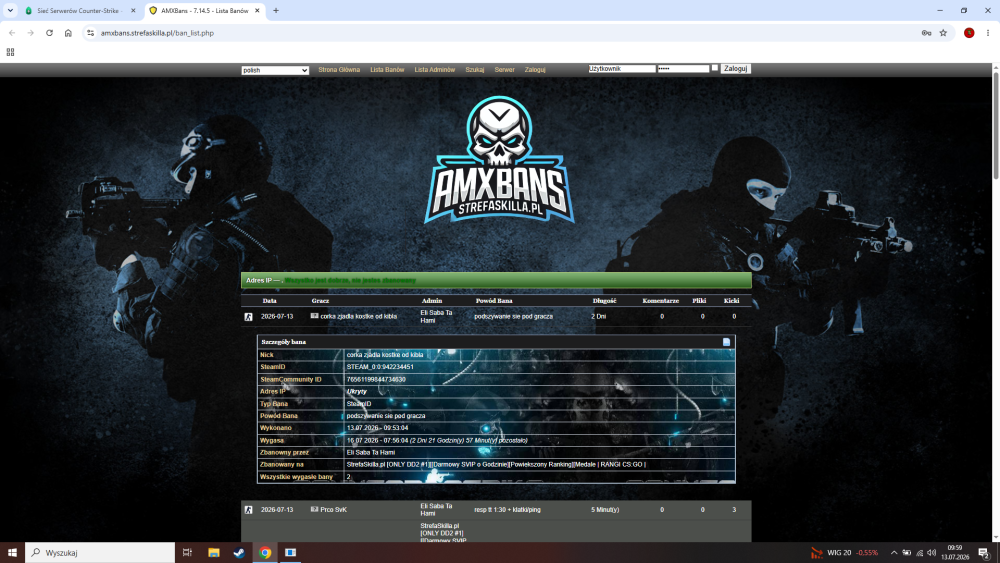Open the tab search dropdown arrow
This screenshot has width=1000, height=563.
(10, 11)
